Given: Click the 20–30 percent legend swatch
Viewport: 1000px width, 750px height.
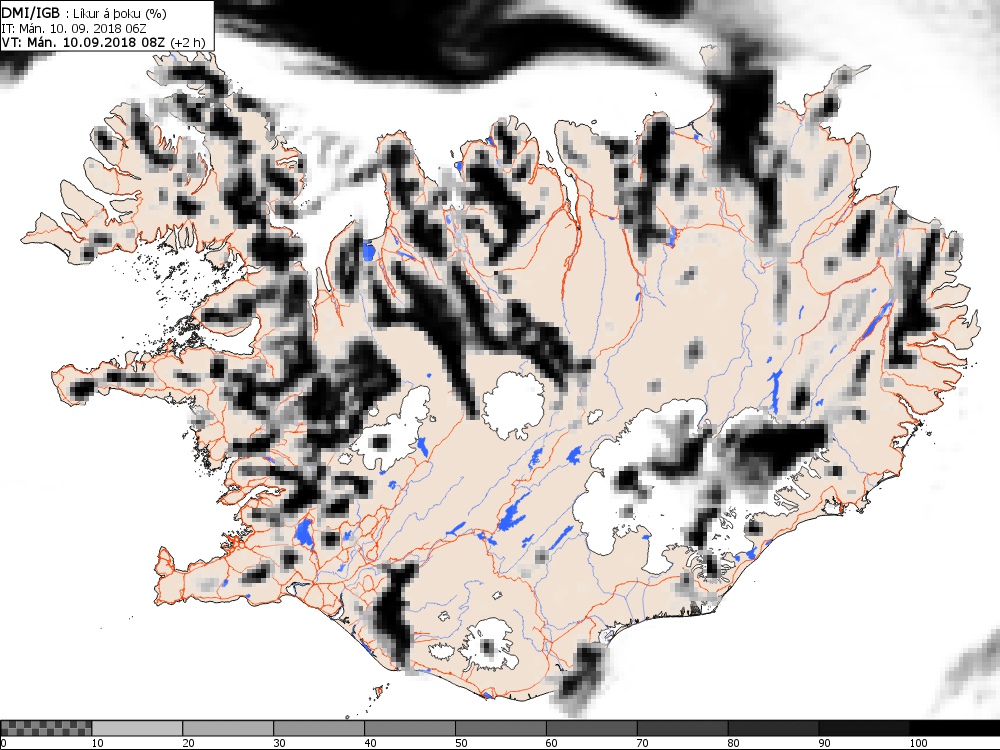Looking at the screenshot, I should click(x=228, y=728).
